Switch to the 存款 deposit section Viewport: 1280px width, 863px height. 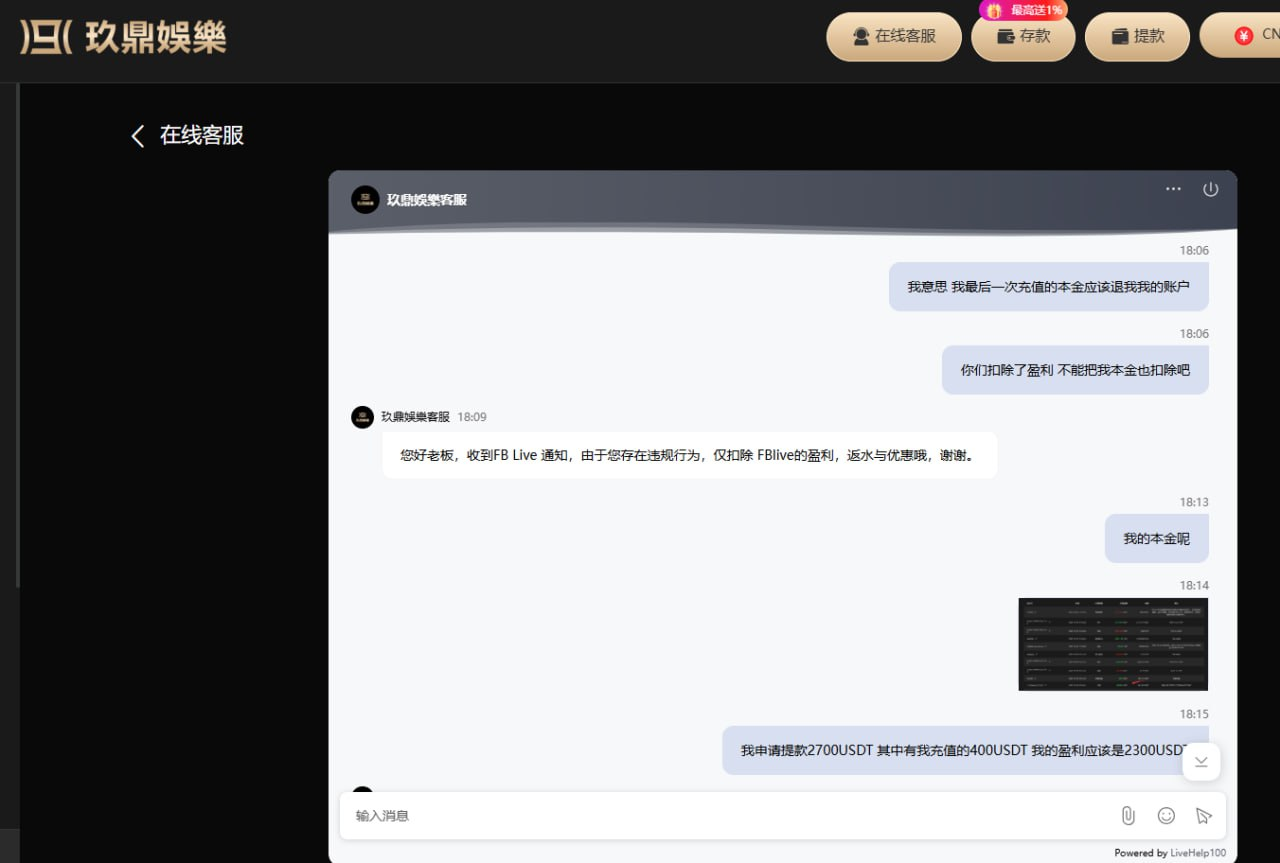[x=1022, y=35]
